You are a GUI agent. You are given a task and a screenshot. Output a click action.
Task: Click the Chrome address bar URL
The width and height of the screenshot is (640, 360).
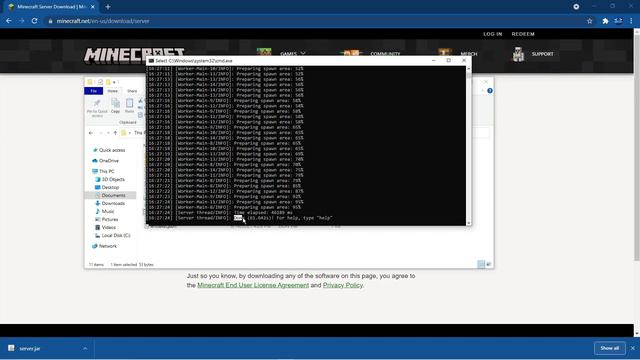[x=103, y=21]
